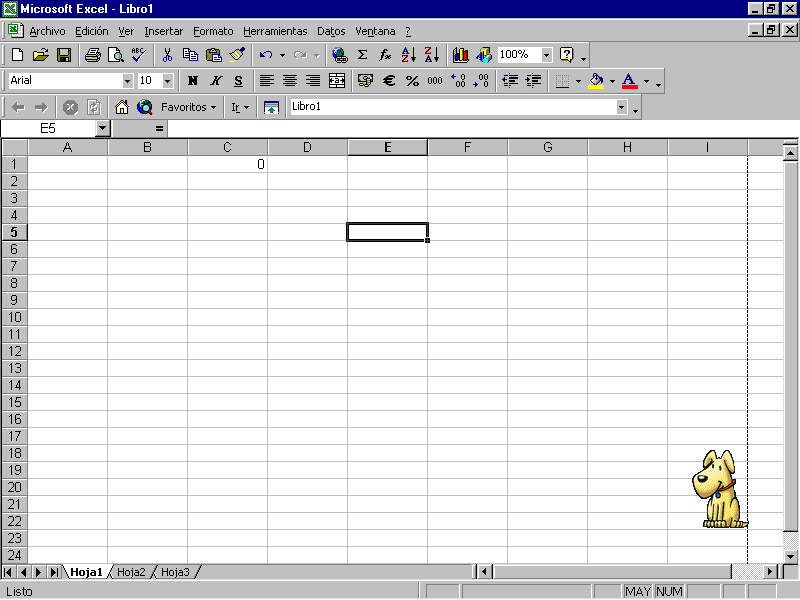Insert a hyperlink using the globe icon

point(339,55)
